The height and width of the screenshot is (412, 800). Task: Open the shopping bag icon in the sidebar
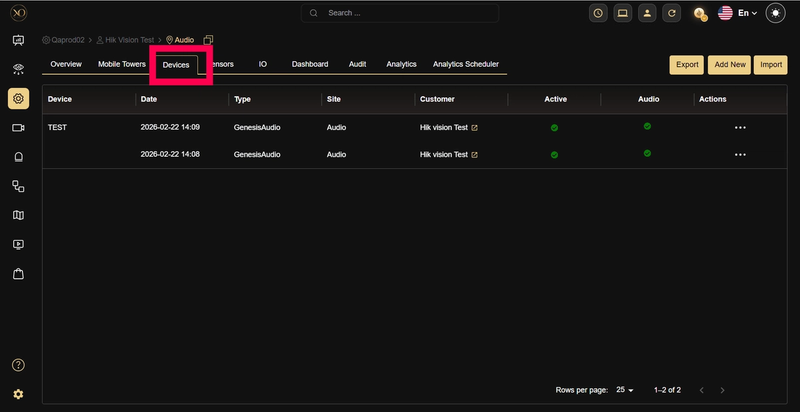pyautogui.click(x=18, y=274)
